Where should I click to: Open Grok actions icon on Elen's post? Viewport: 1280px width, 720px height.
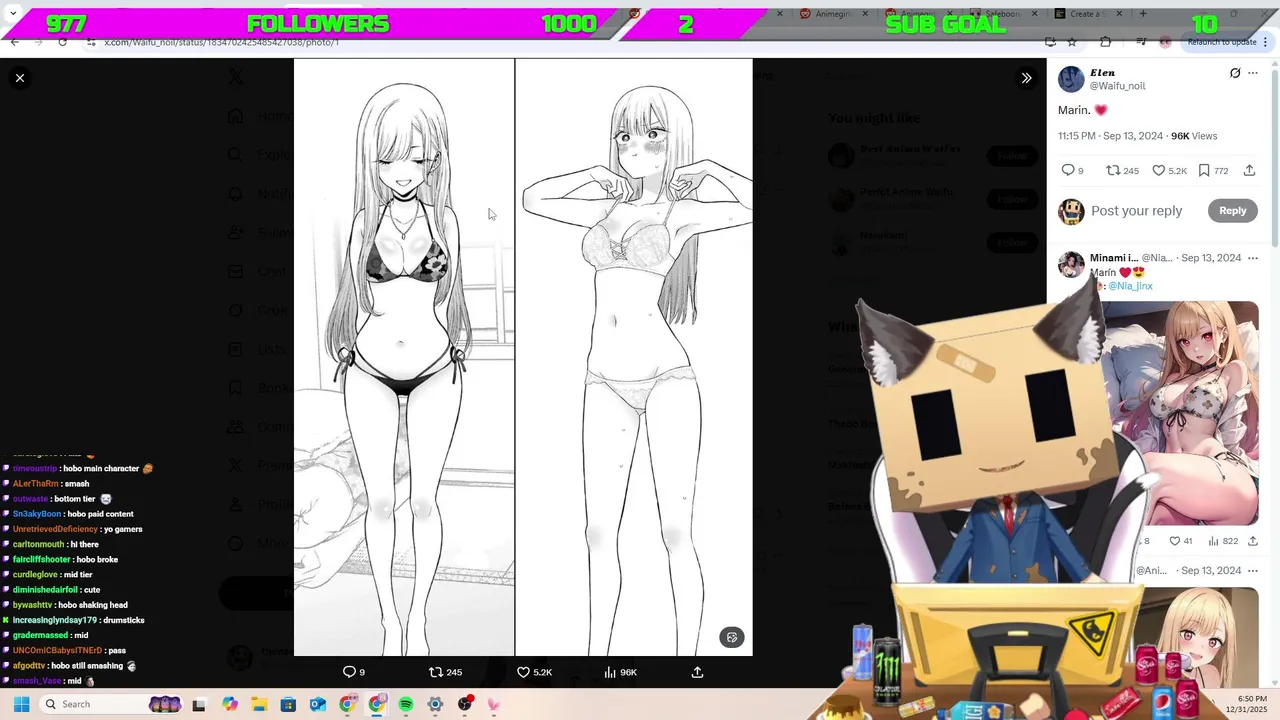tap(1235, 73)
